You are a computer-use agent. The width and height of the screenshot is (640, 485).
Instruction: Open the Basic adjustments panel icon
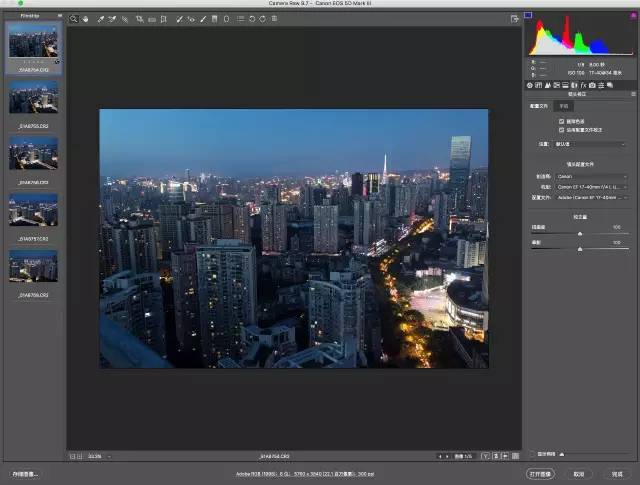(530, 85)
